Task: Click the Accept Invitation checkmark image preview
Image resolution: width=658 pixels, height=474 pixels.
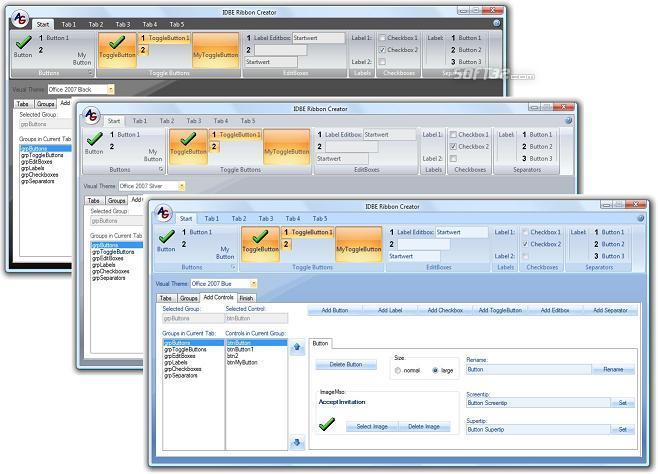Action: coord(327,424)
